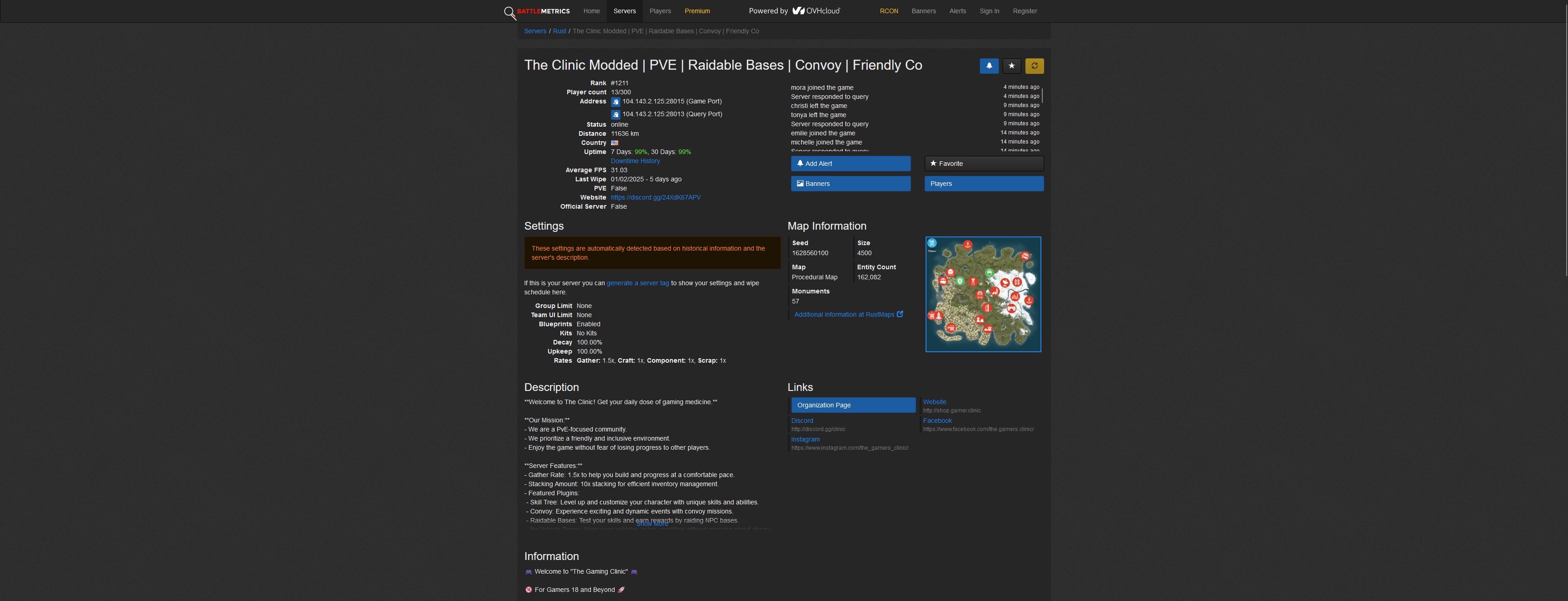This screenshot has width=1568, height=601.
Task: Click the Favorite button
Action: (x=983, y=164)
